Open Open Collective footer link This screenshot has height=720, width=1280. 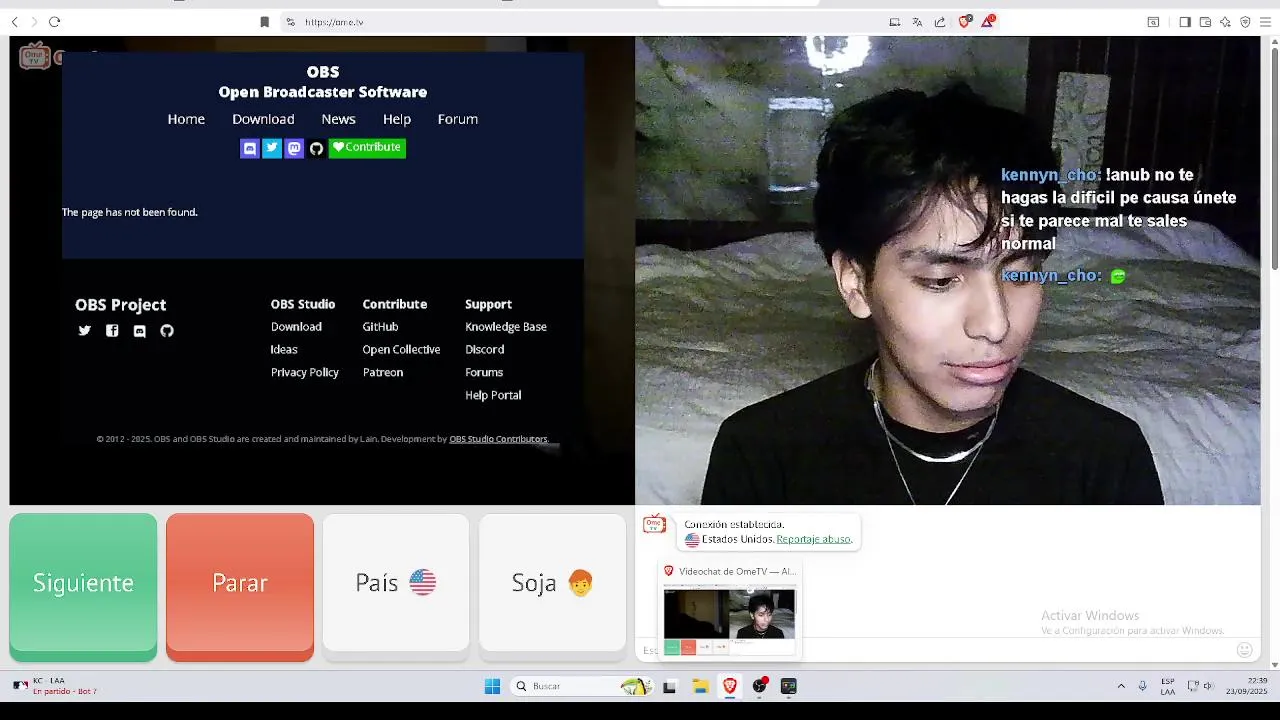(401, 350)
